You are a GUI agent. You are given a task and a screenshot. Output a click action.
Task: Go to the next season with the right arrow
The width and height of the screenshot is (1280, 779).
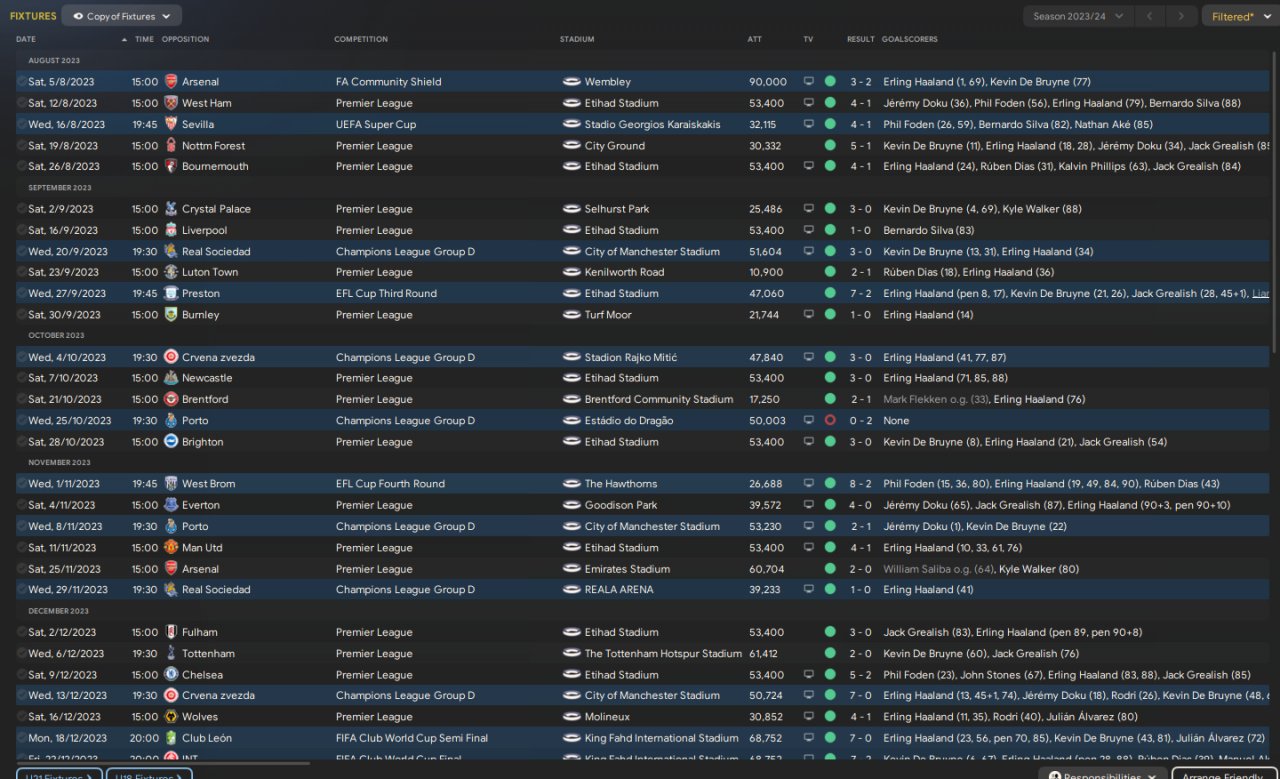[1182, 16]
